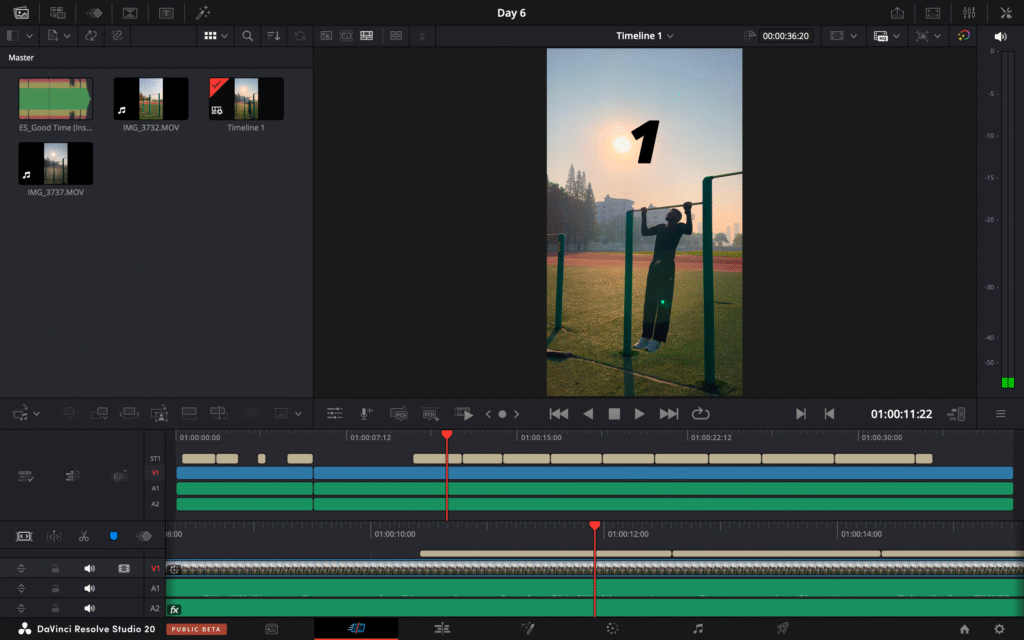The image size is (1024, 640).
Task: Click the 00:00:36:20 duration timecode field
Action: pyautogui.click(x=784, y=36)
